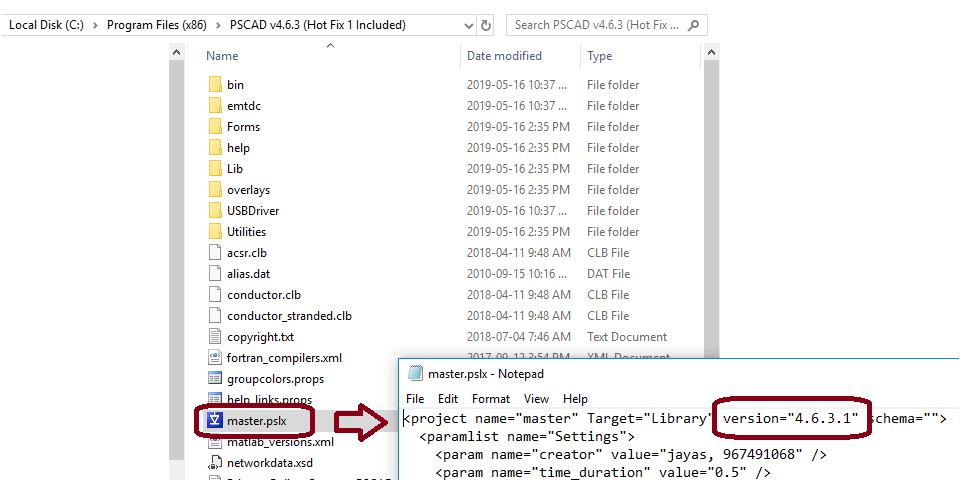Refresh the current folder view
Screen dimensions: 976x484
(x=487, y=26)
